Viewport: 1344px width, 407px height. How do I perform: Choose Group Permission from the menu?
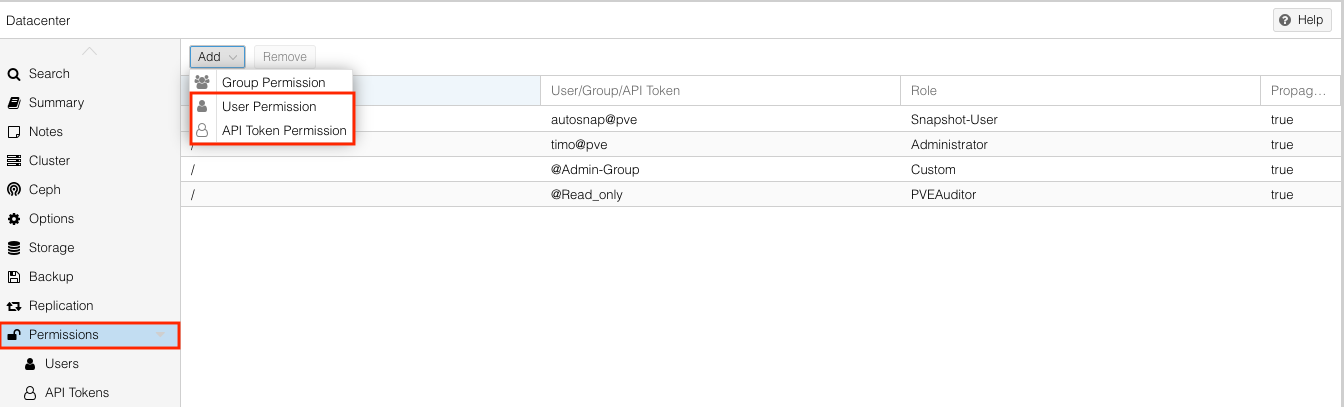coord(272,83)
